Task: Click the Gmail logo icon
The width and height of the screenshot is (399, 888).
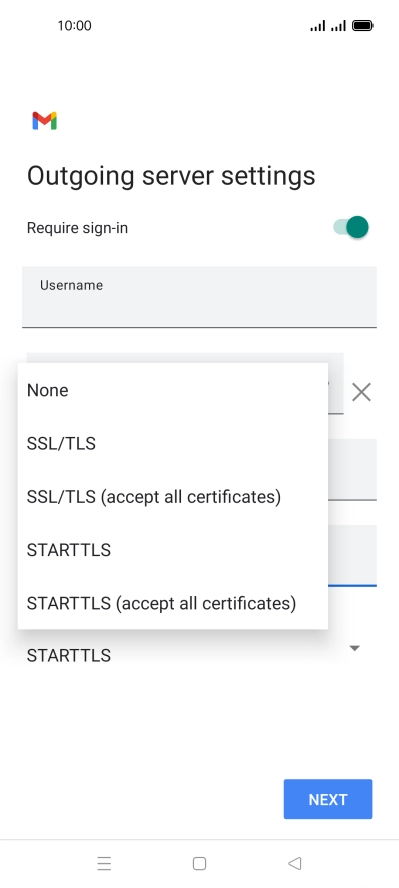Action: [x=45, y=121]
